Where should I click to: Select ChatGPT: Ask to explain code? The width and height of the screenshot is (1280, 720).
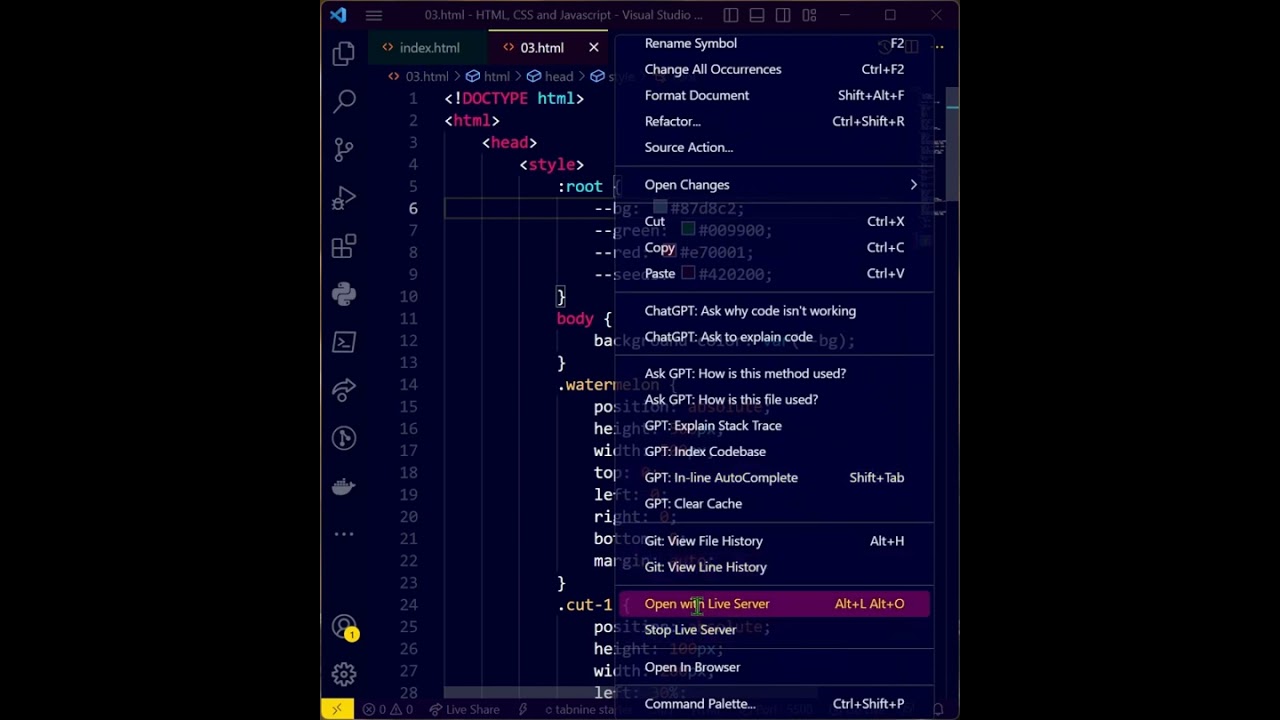[x=775, y=337]
